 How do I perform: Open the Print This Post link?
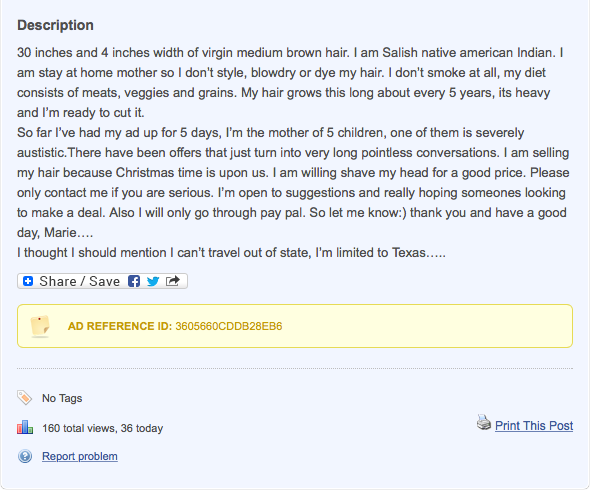pos(534,426)
